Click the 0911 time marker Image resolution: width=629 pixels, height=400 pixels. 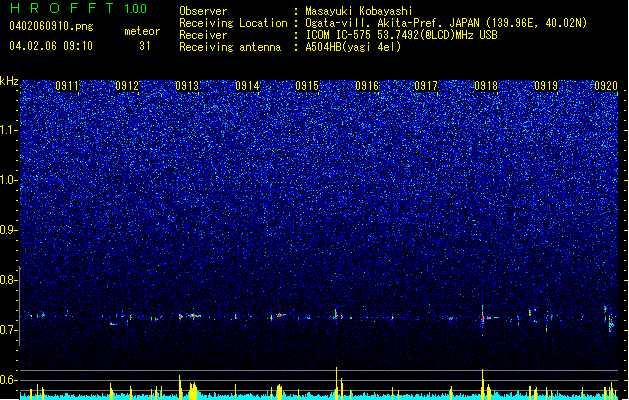(x=67, y=86)
